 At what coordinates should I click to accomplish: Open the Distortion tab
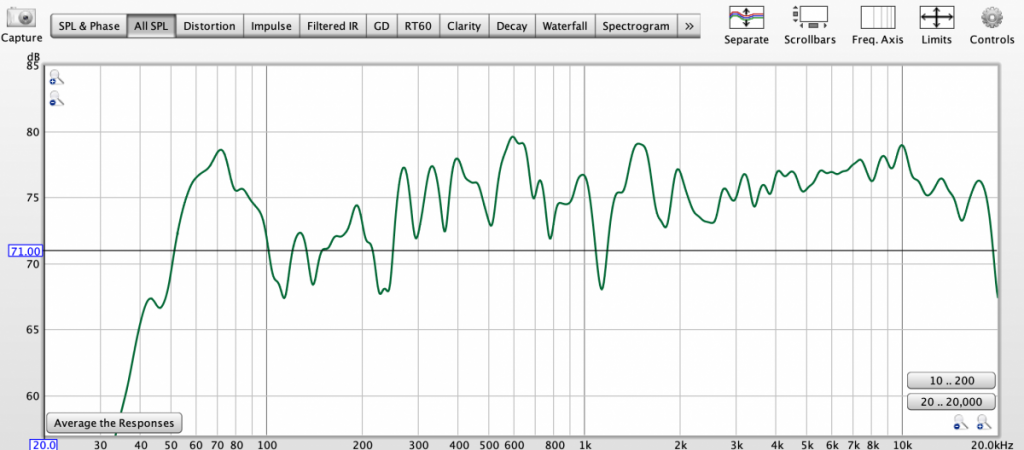point(209,26)
